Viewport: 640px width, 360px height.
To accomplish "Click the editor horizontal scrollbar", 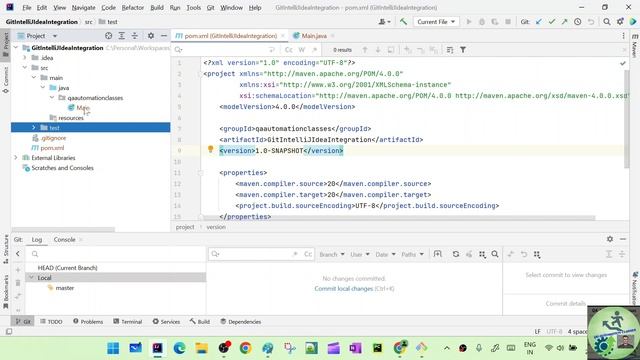I will coord(399,218).
